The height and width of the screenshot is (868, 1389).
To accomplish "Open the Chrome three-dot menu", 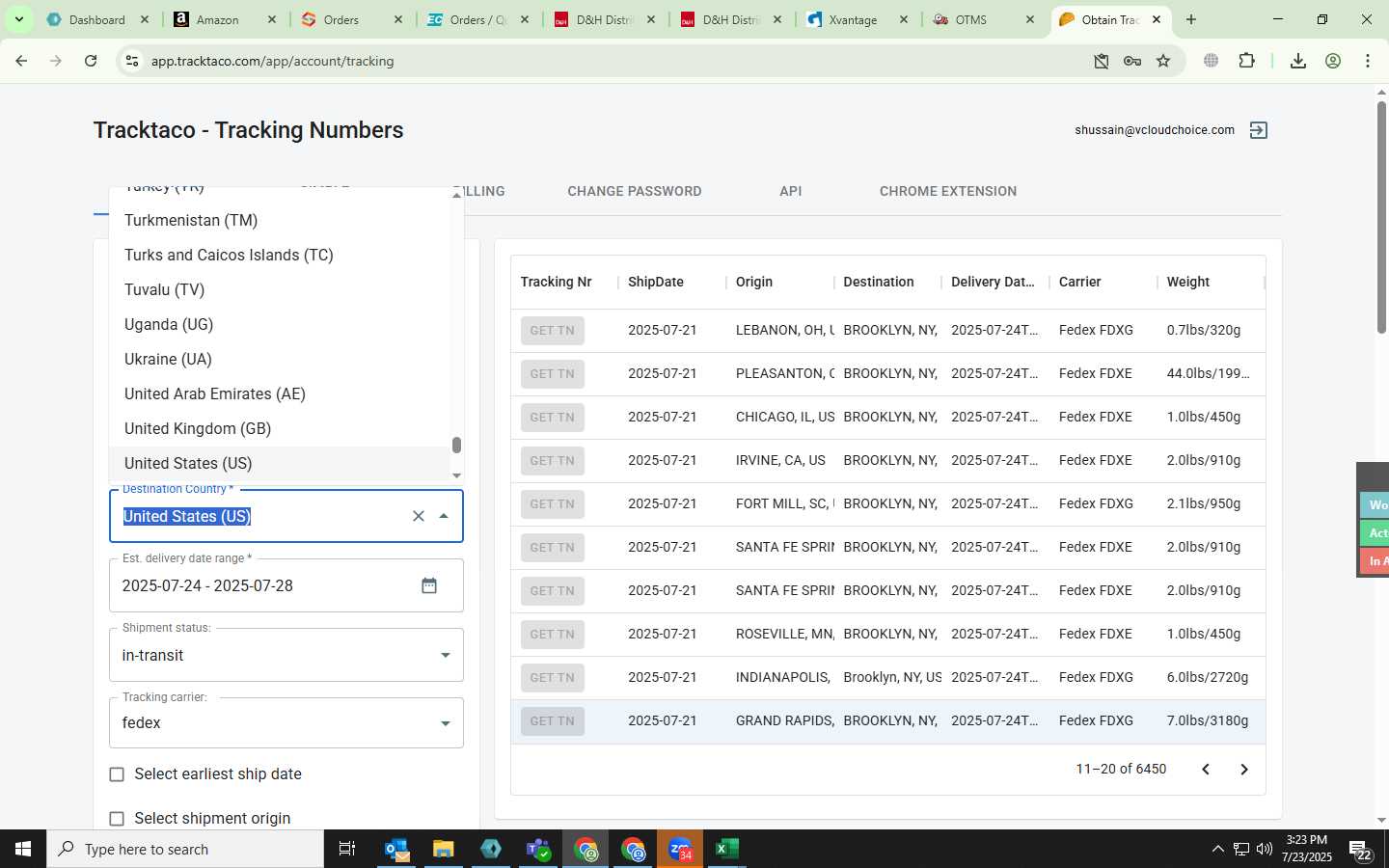I will pos(1368,61).
